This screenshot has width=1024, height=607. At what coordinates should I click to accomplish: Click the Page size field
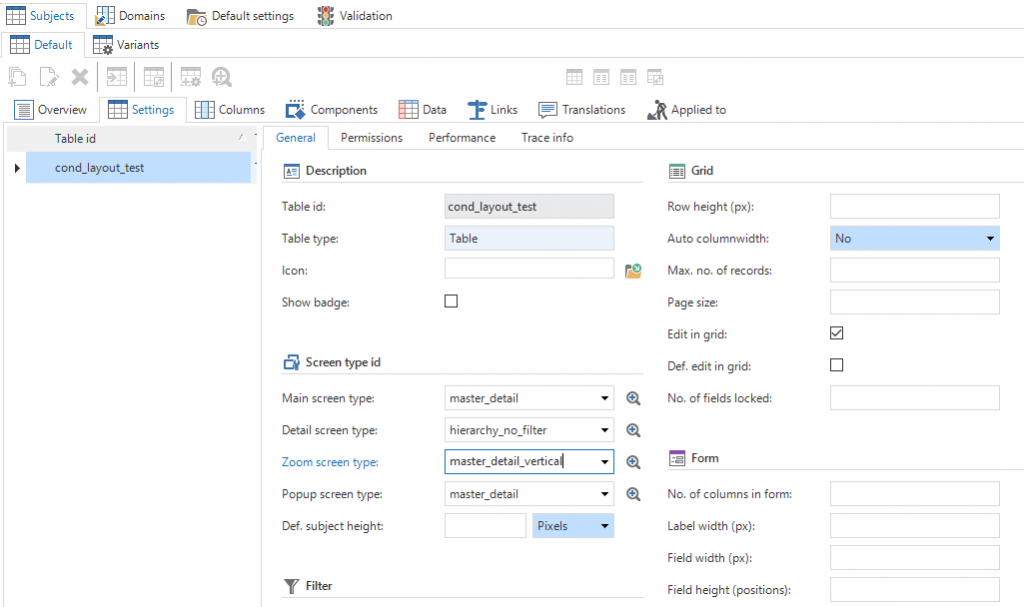(914, 302)
